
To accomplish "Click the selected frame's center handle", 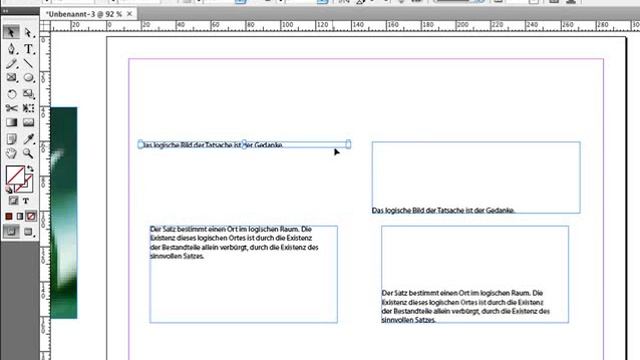I will click(x=244, y=144).
